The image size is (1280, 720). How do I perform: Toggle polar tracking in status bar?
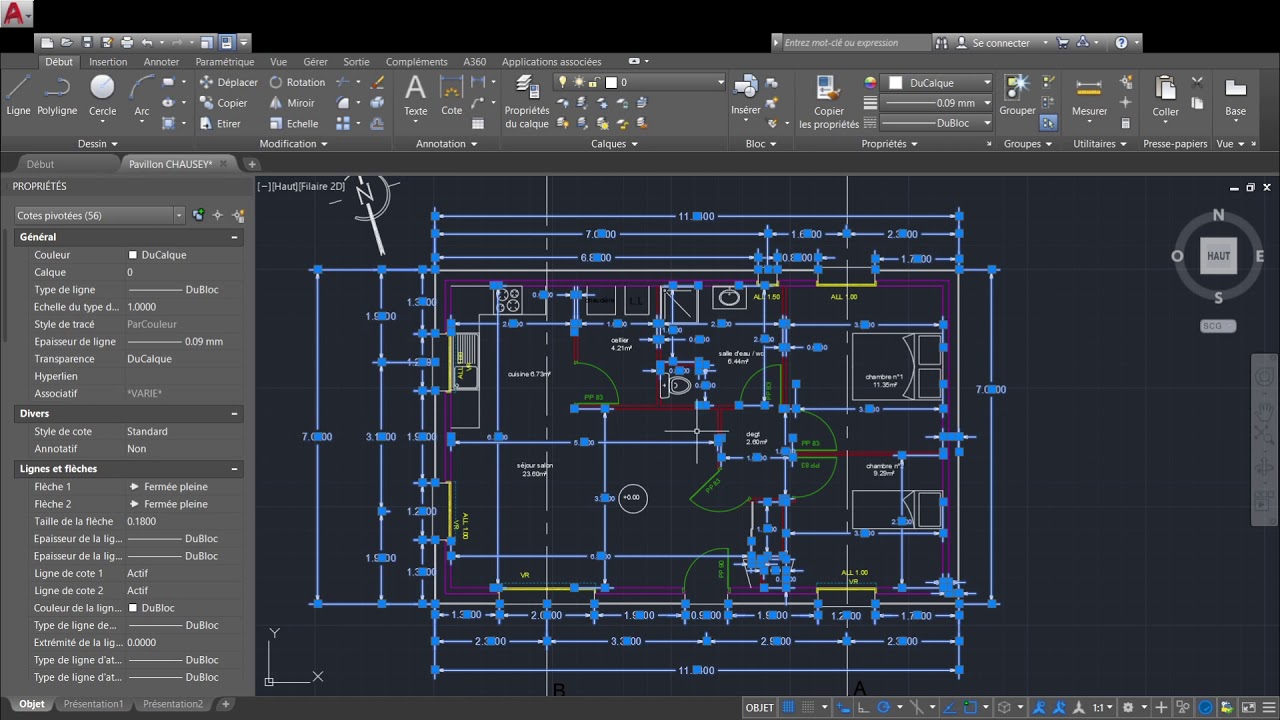click(x=884, y=707)
